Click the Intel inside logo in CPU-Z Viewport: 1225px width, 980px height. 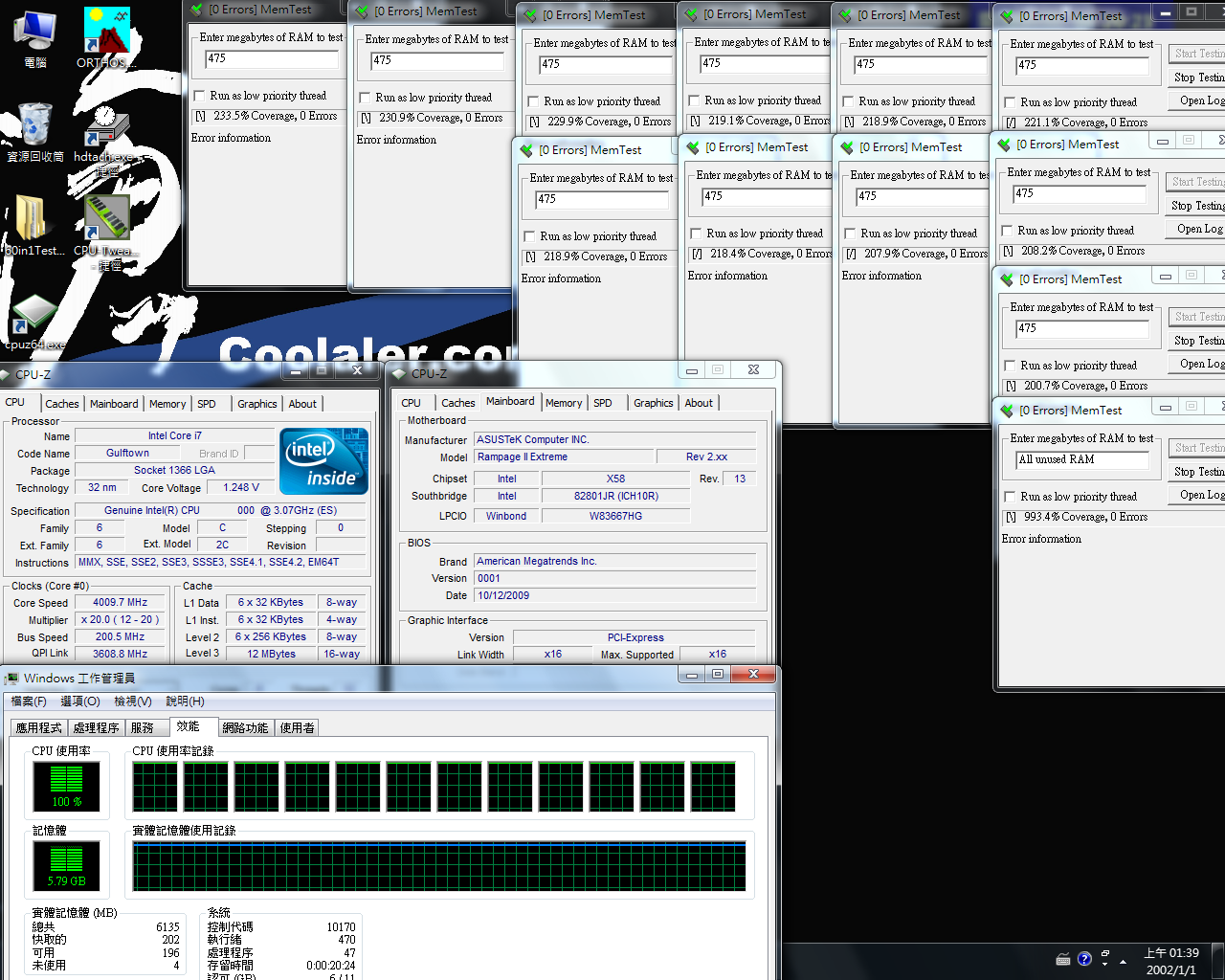[x=323, y=461]
